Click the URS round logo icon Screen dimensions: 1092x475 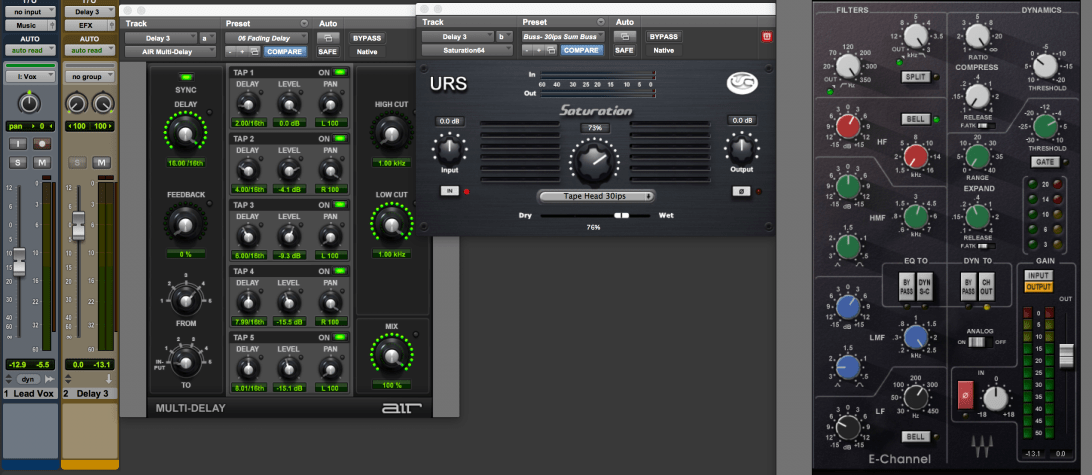tap(741, 86)
